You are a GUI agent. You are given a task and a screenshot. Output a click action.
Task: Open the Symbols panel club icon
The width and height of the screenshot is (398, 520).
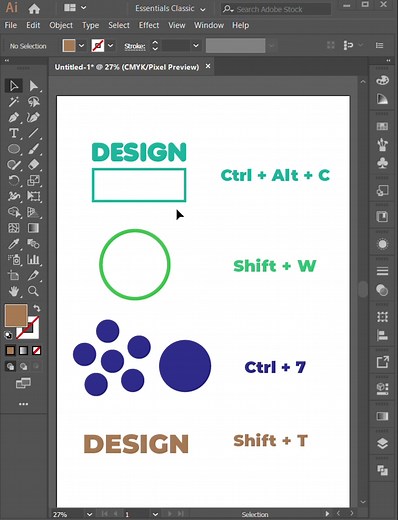tap(382, 163)
